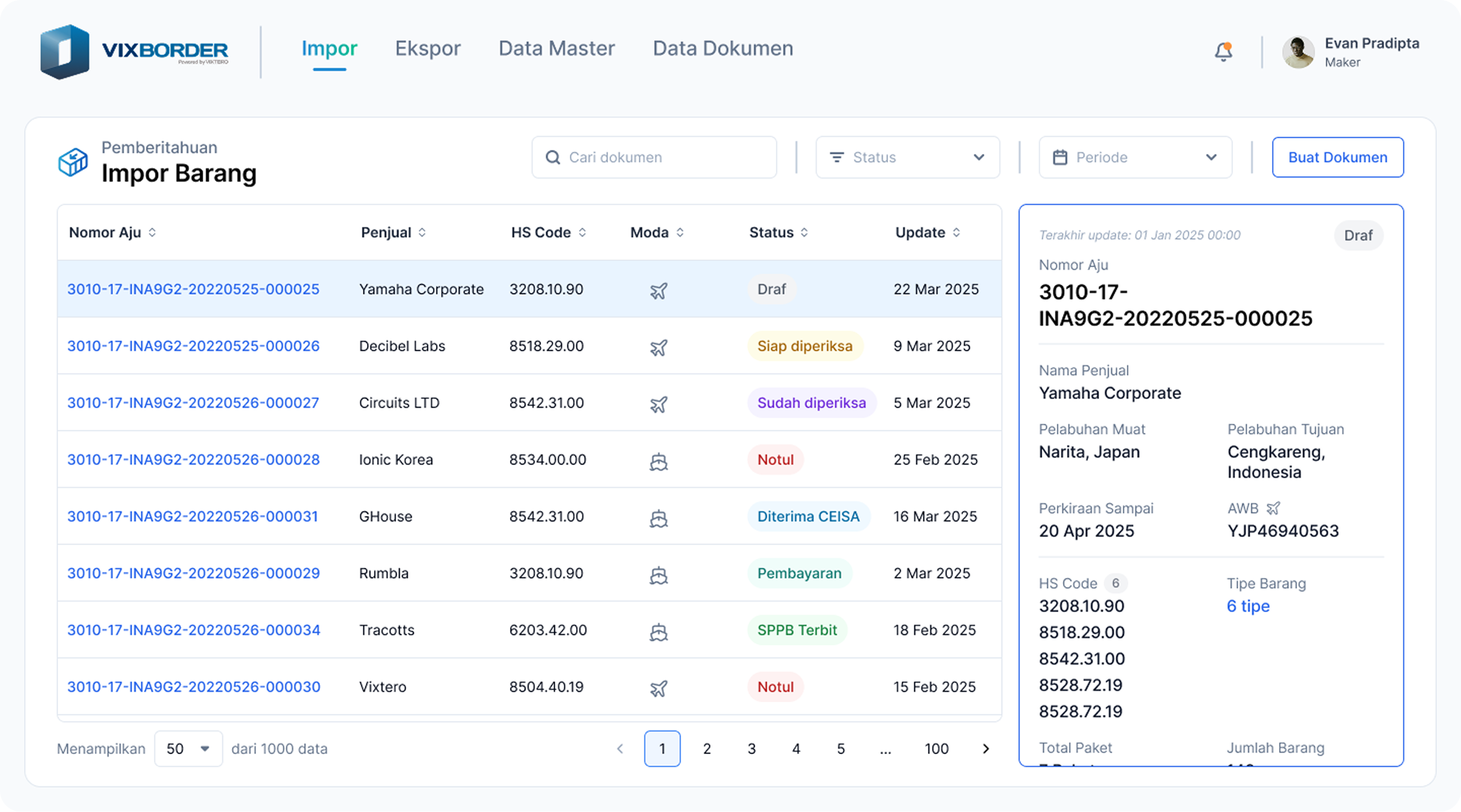The width and height of the screenshot is (1461, 812).
Task: Click the ship mode icon for Ionic Korea
Action: pos(658,461)
